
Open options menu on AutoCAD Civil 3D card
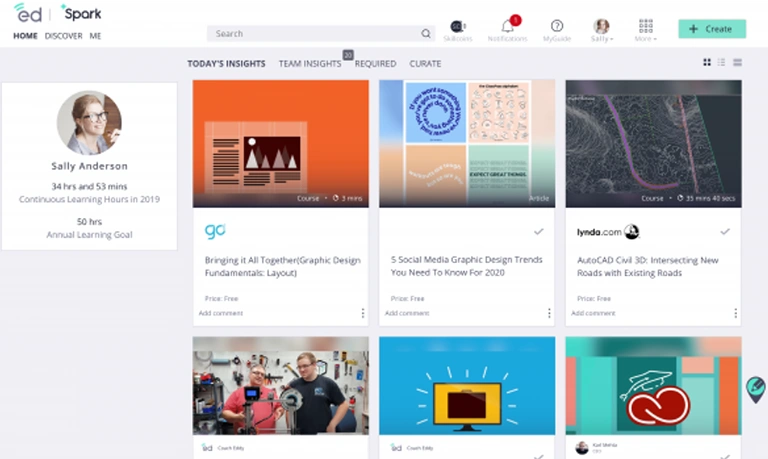[735, 313]
